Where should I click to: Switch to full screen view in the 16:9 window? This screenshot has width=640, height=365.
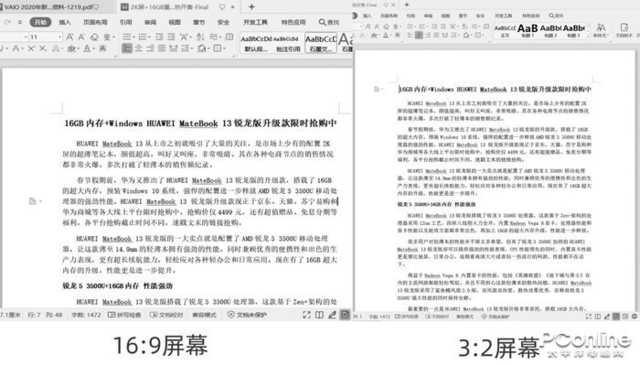pos(307,315)
